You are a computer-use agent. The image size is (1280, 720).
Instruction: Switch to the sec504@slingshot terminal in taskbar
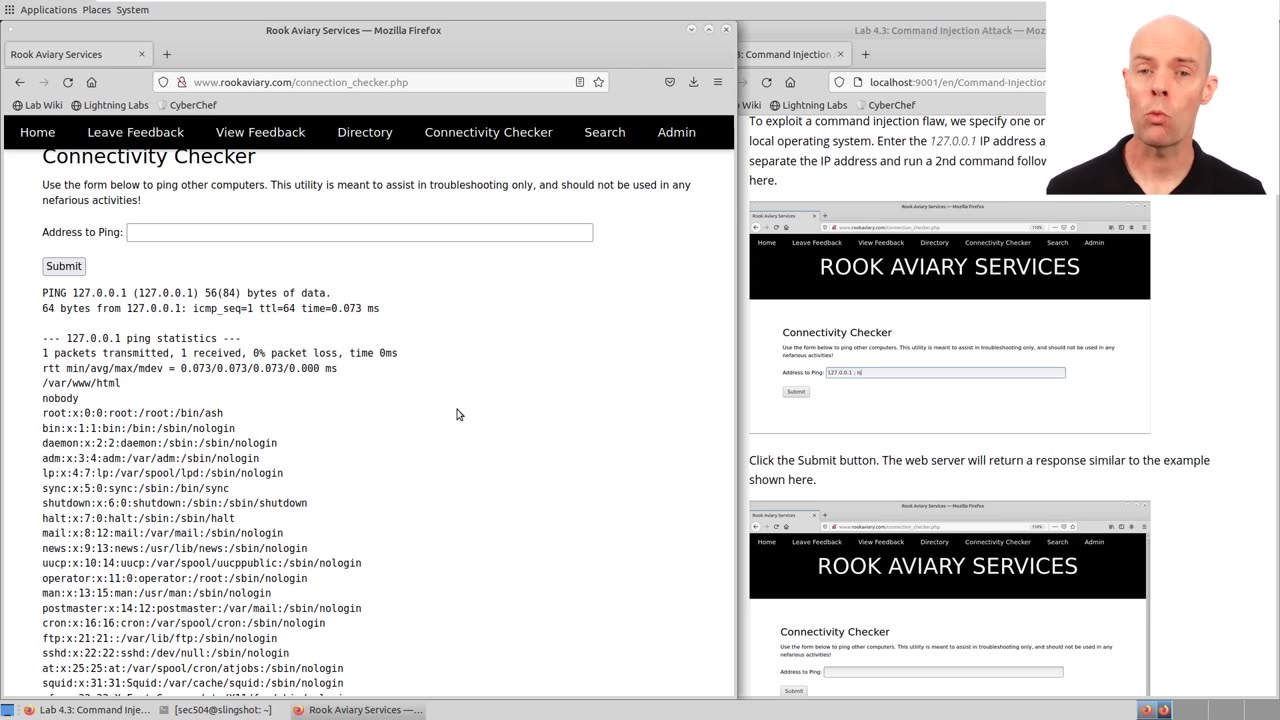pos(216,710)
